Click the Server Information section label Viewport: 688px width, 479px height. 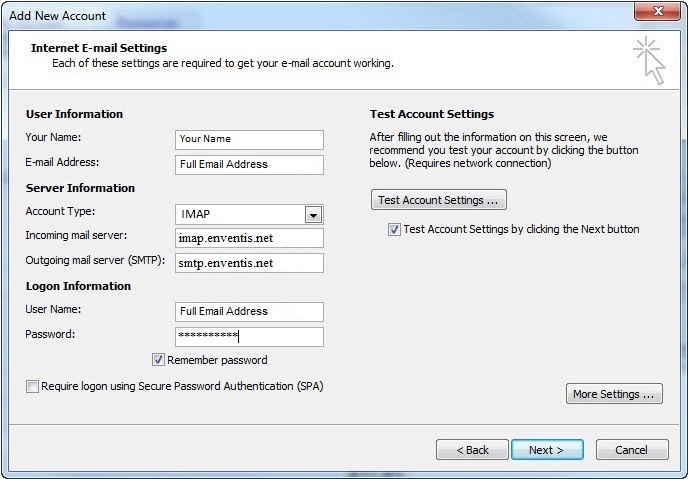(80, 188)
